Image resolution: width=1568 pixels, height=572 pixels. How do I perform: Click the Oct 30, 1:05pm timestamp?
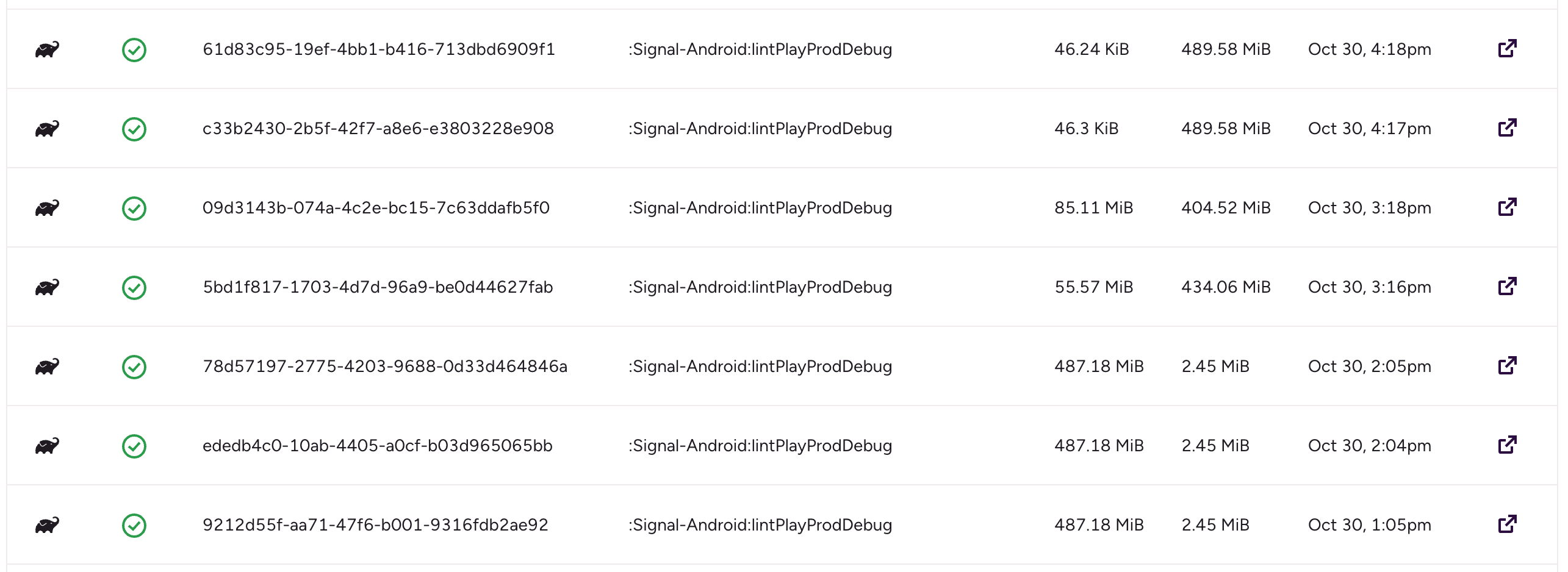[1369, 525]
